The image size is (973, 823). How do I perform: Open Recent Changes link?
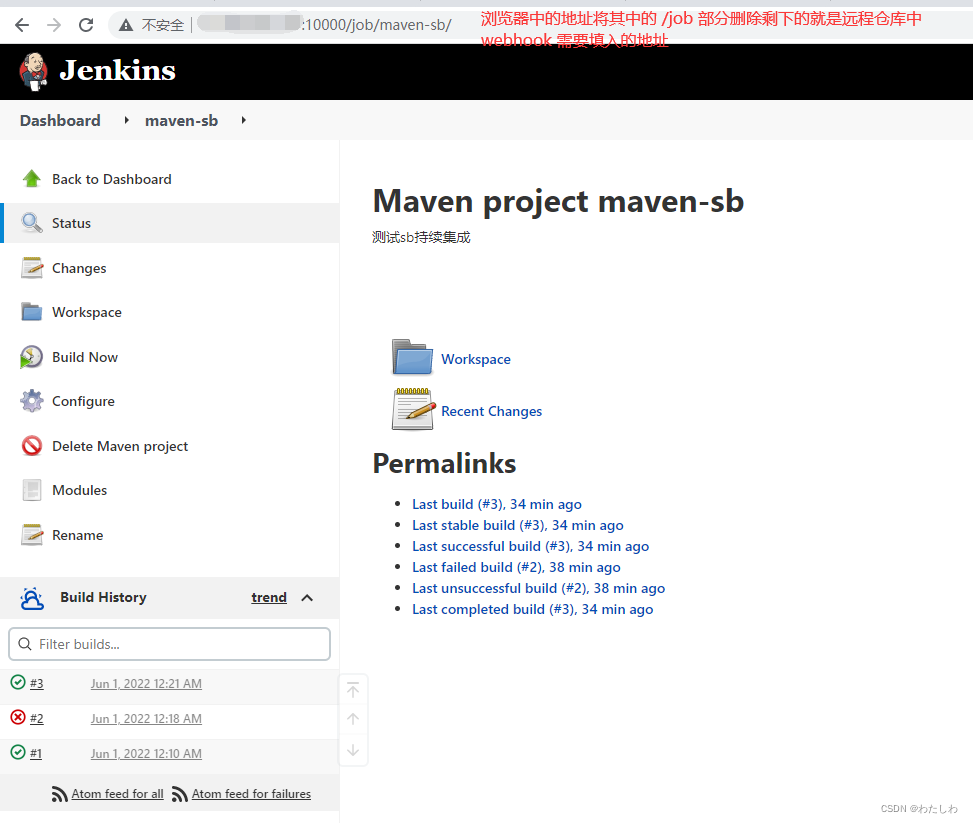point(491,412)
